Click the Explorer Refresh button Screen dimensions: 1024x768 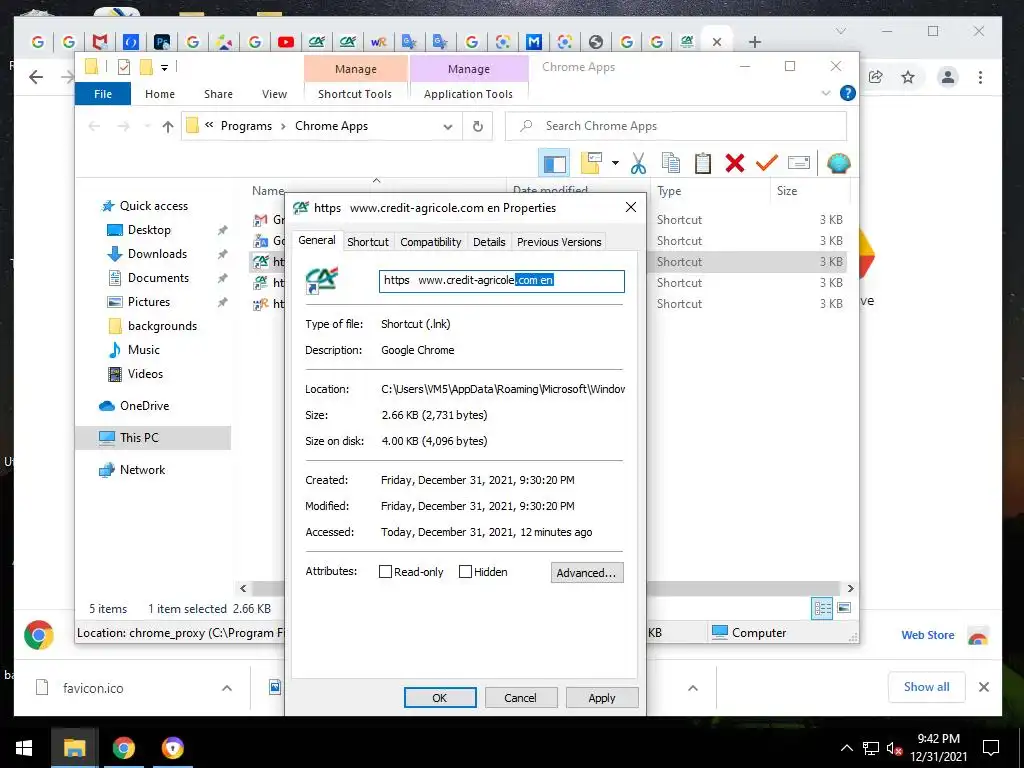(478, 126)
